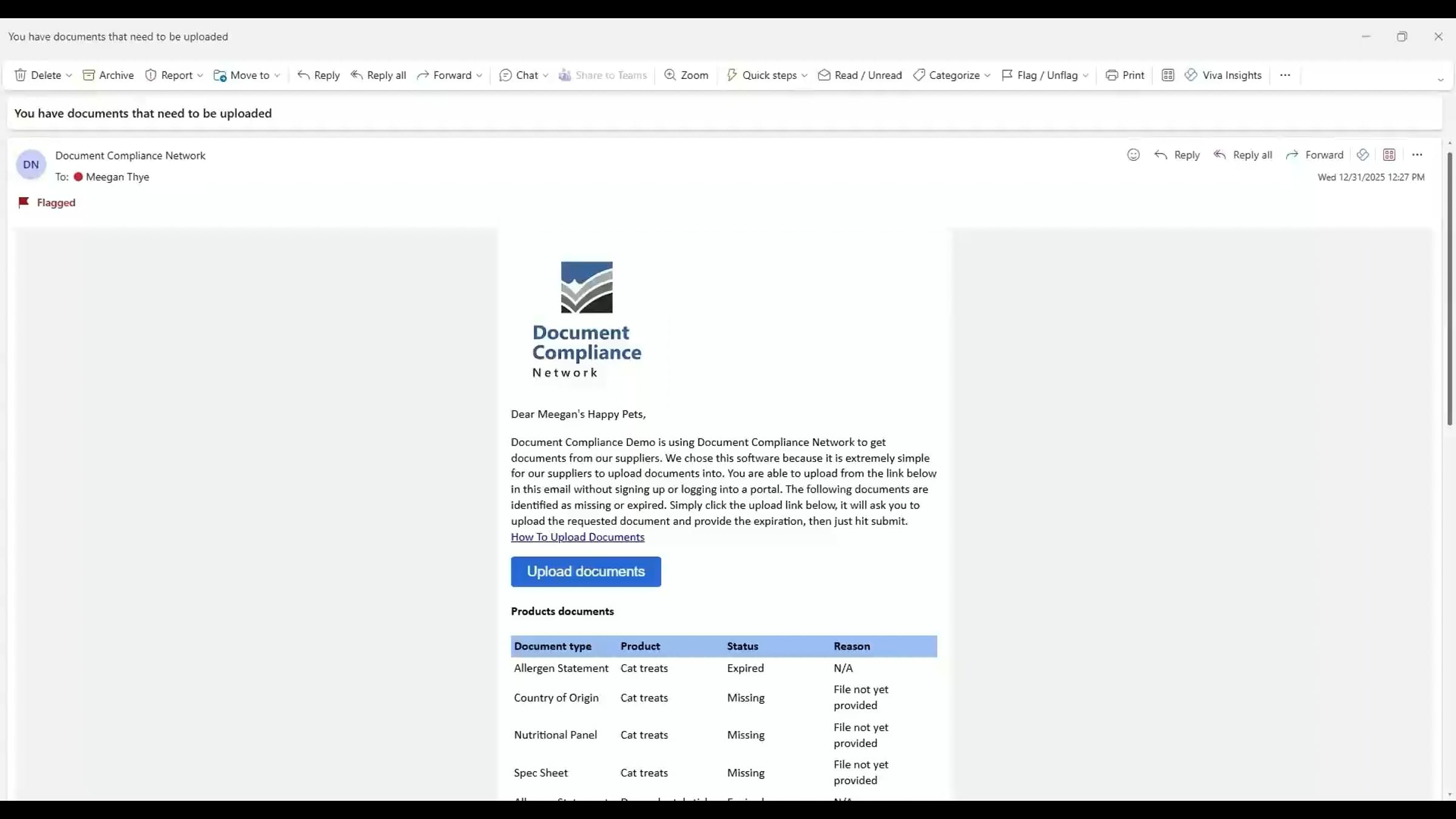The image size is (1456, 819).
Task: Click Reply in the top toolbar
Action: pos(318,75)
